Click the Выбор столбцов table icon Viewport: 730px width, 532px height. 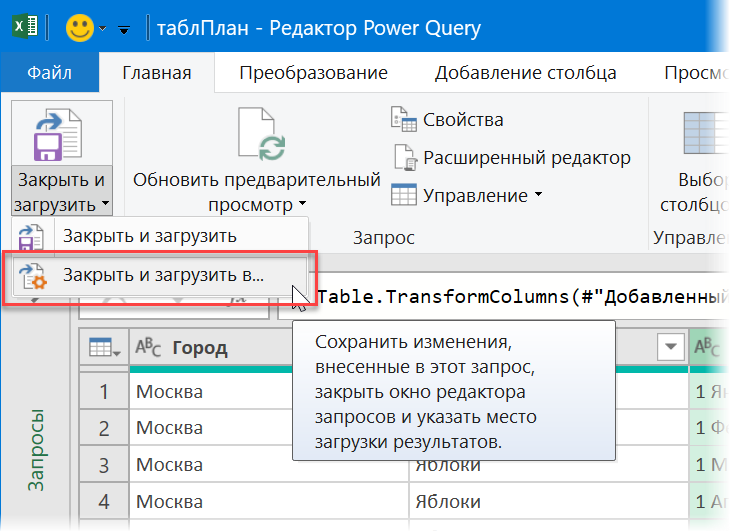coord(705,133)
